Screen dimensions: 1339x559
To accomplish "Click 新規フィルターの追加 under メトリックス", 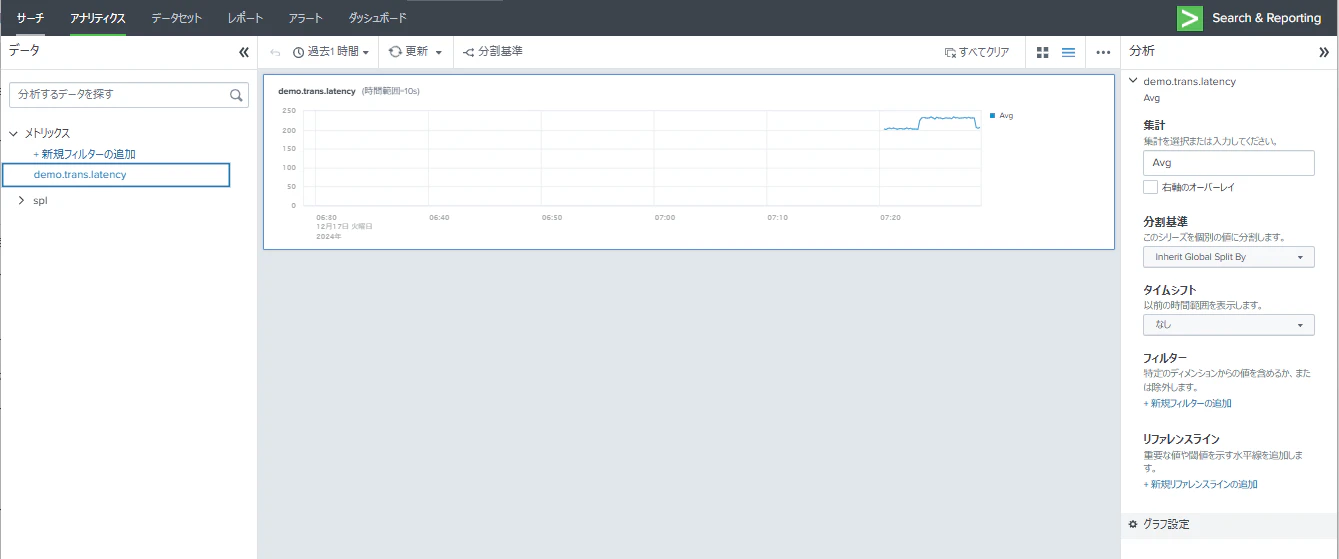I will 85,154.
